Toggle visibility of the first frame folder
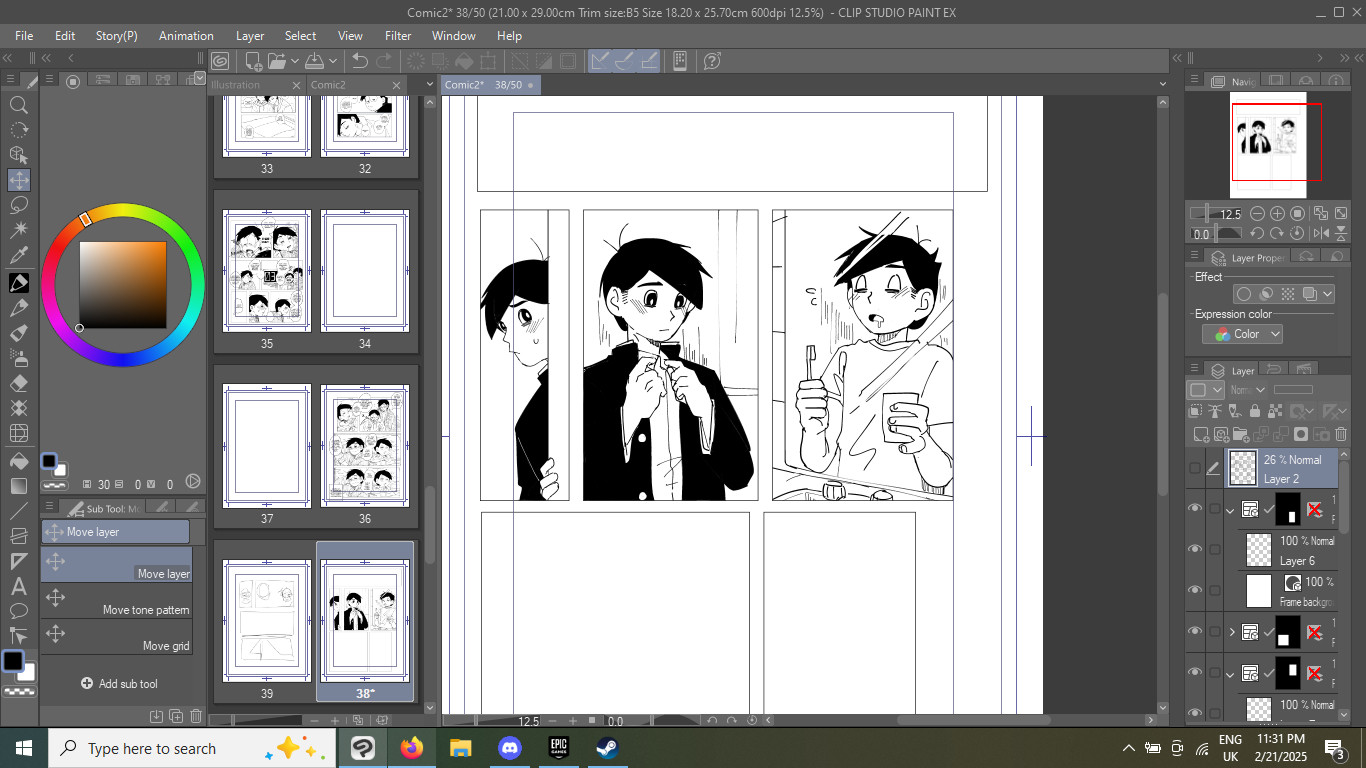1366x768 pixels. (x=1195, y=508)
